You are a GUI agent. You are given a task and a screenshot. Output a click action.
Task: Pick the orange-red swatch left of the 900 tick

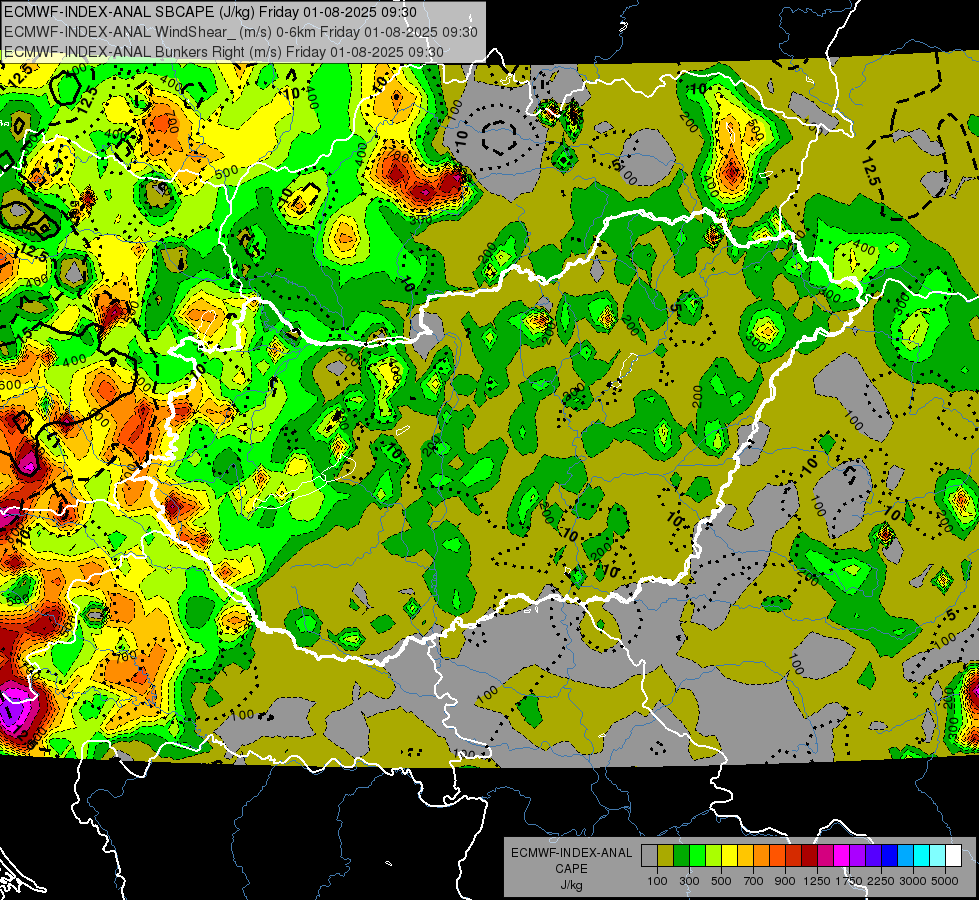coord(777,856)
